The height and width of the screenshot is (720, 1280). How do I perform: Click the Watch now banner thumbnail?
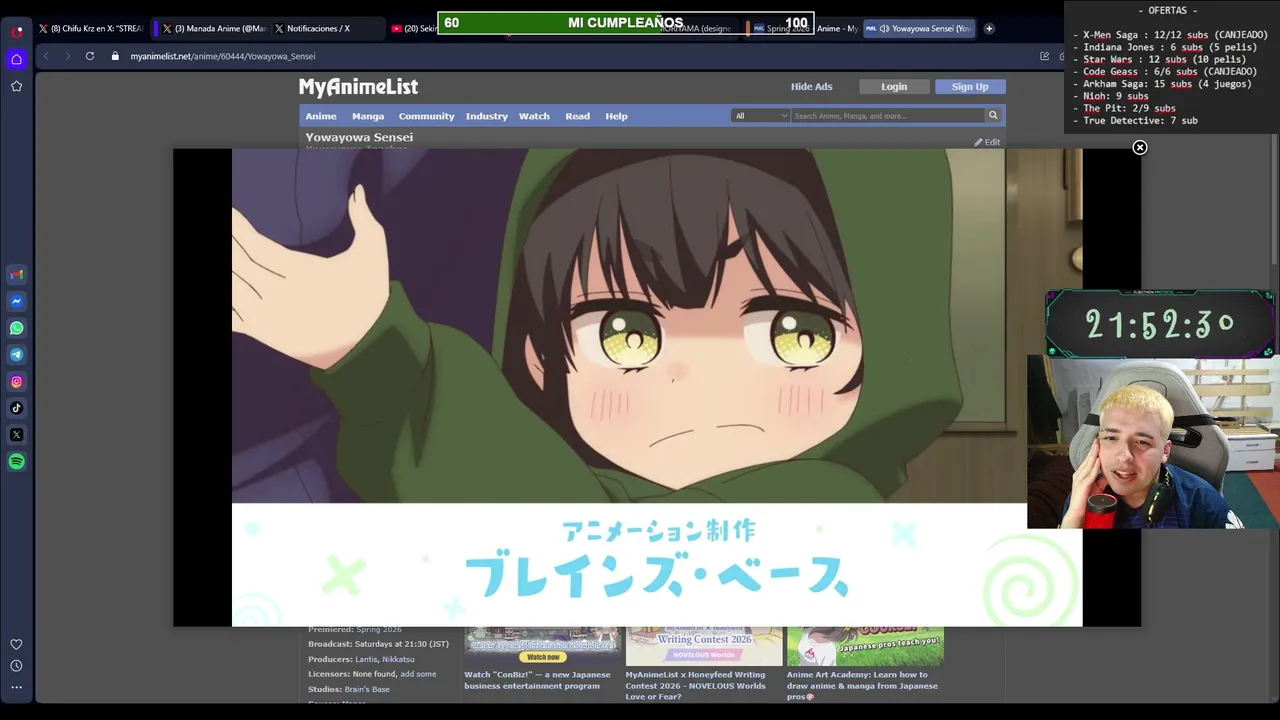pyautogui.click(x=542, y=646)
